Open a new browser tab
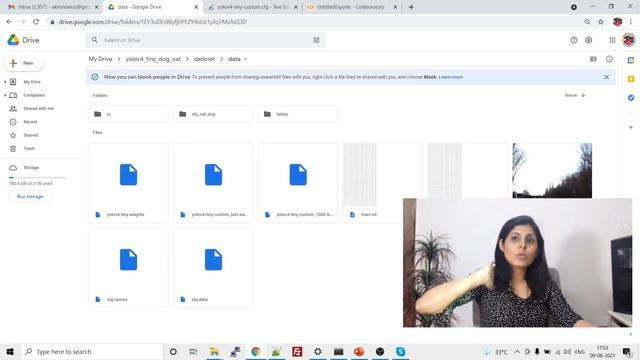Screen dimensions: 640x360 (411, 7)
